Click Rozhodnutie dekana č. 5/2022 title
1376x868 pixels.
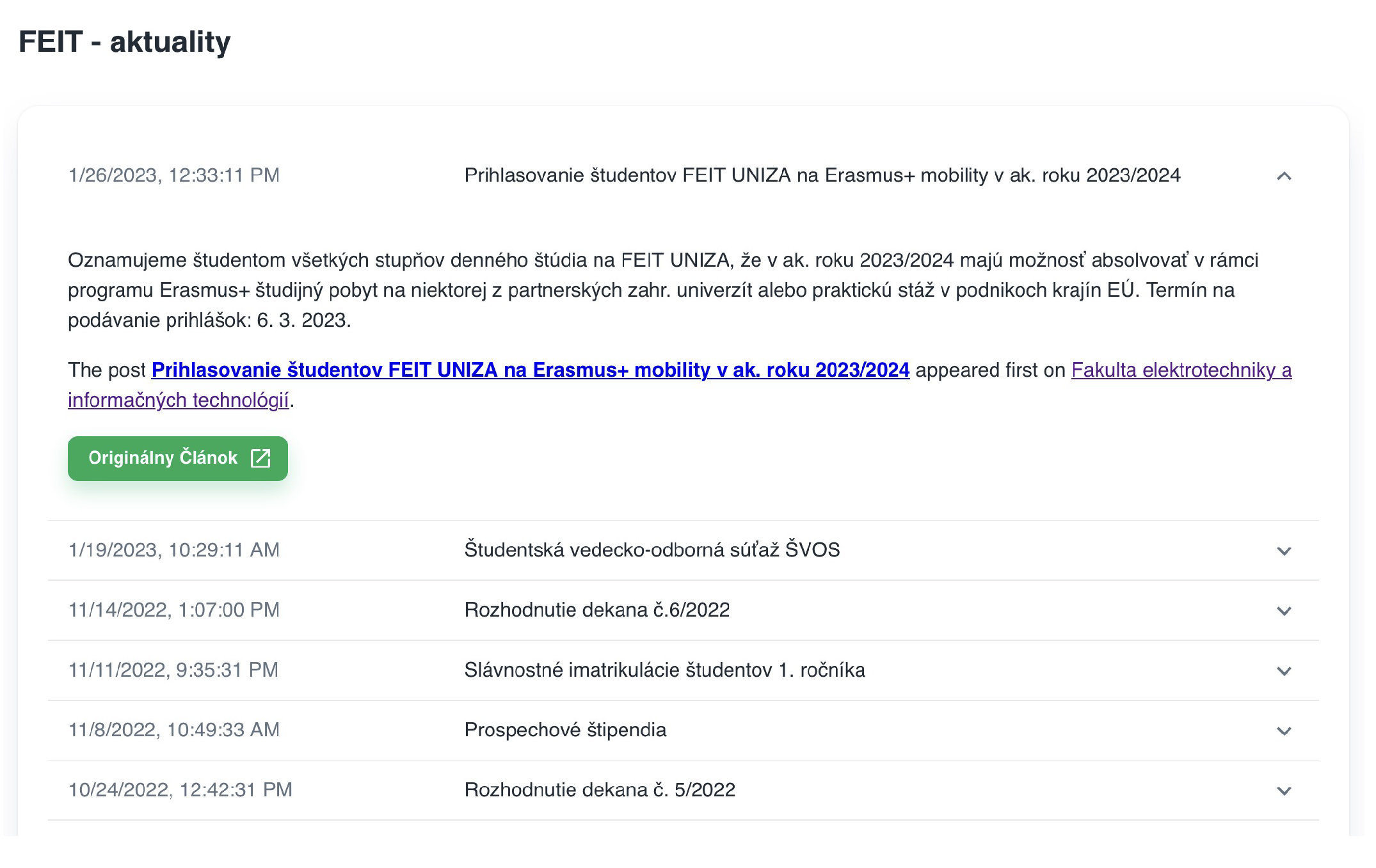(600, 790)
